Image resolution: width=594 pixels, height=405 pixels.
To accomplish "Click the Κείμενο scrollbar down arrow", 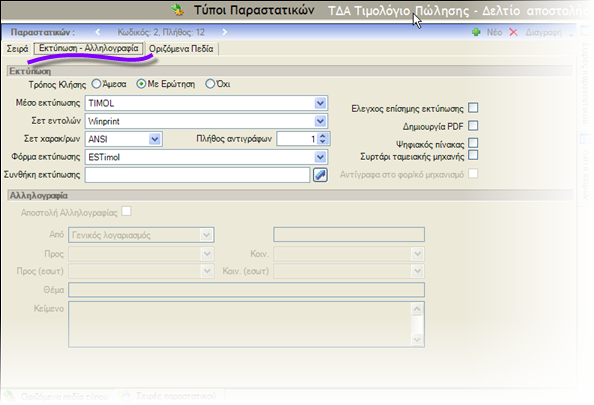I will click(417, 339).
